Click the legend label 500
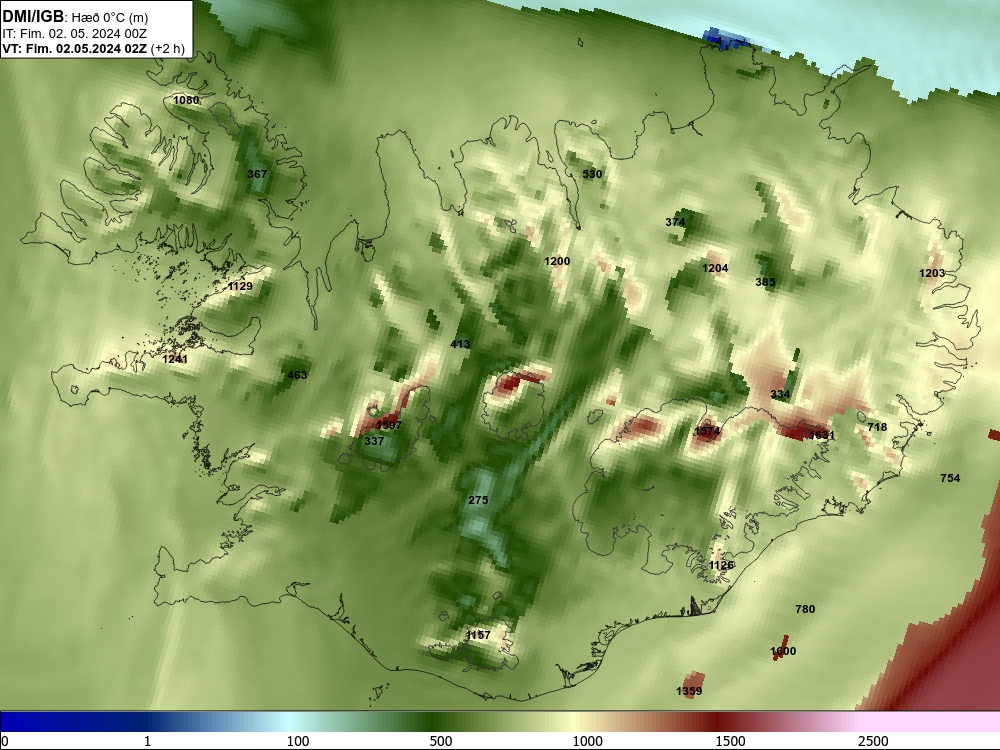 (441, 741)
